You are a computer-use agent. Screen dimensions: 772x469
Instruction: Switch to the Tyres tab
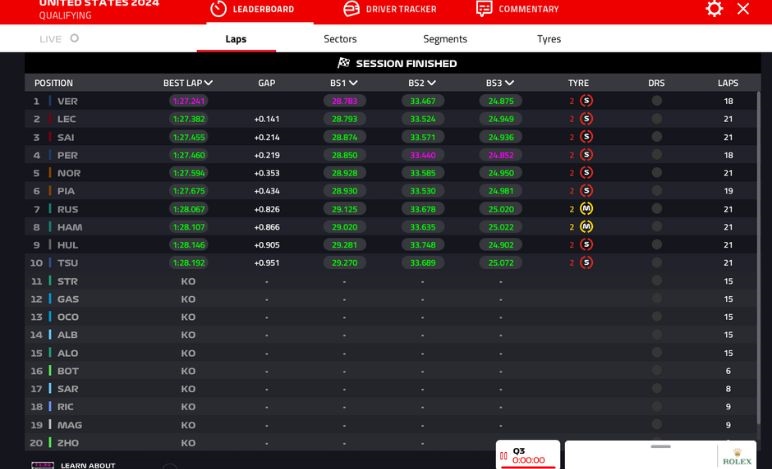[549, 39]
